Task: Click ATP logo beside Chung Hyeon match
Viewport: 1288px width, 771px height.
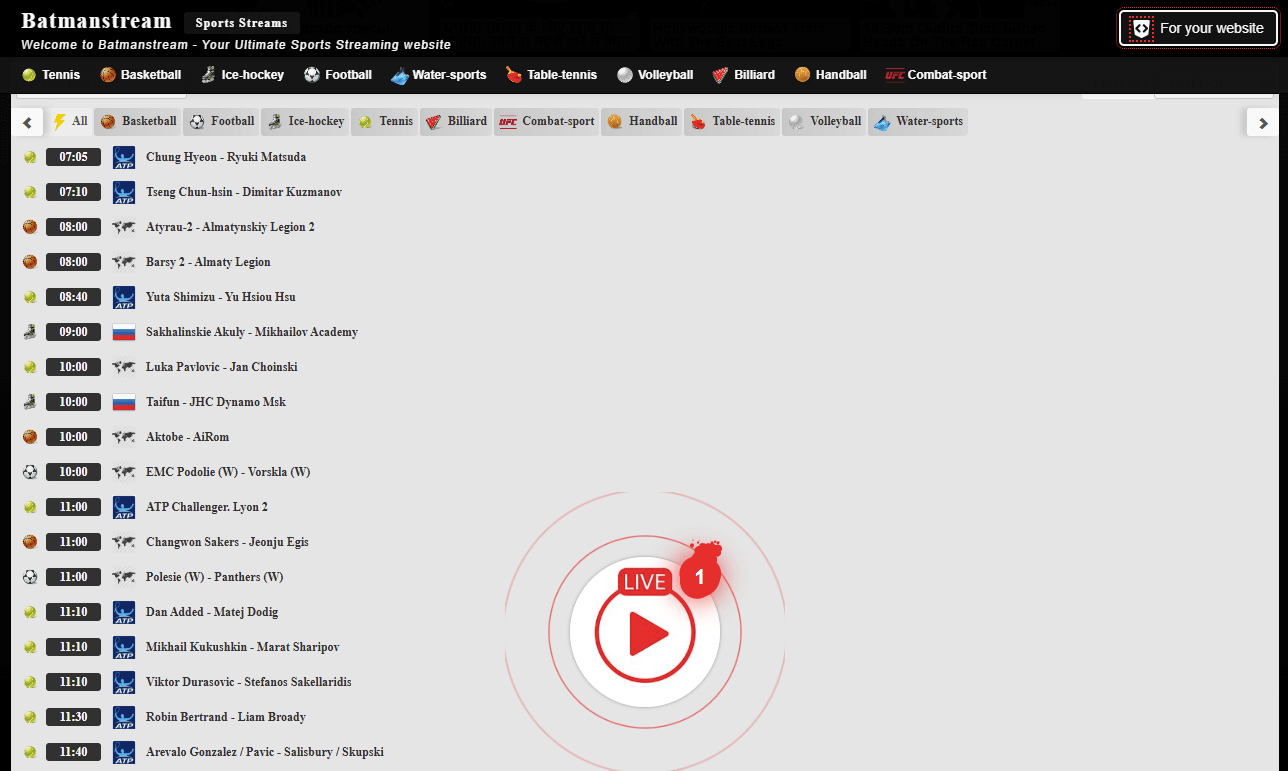Action: tap(124, 157)
